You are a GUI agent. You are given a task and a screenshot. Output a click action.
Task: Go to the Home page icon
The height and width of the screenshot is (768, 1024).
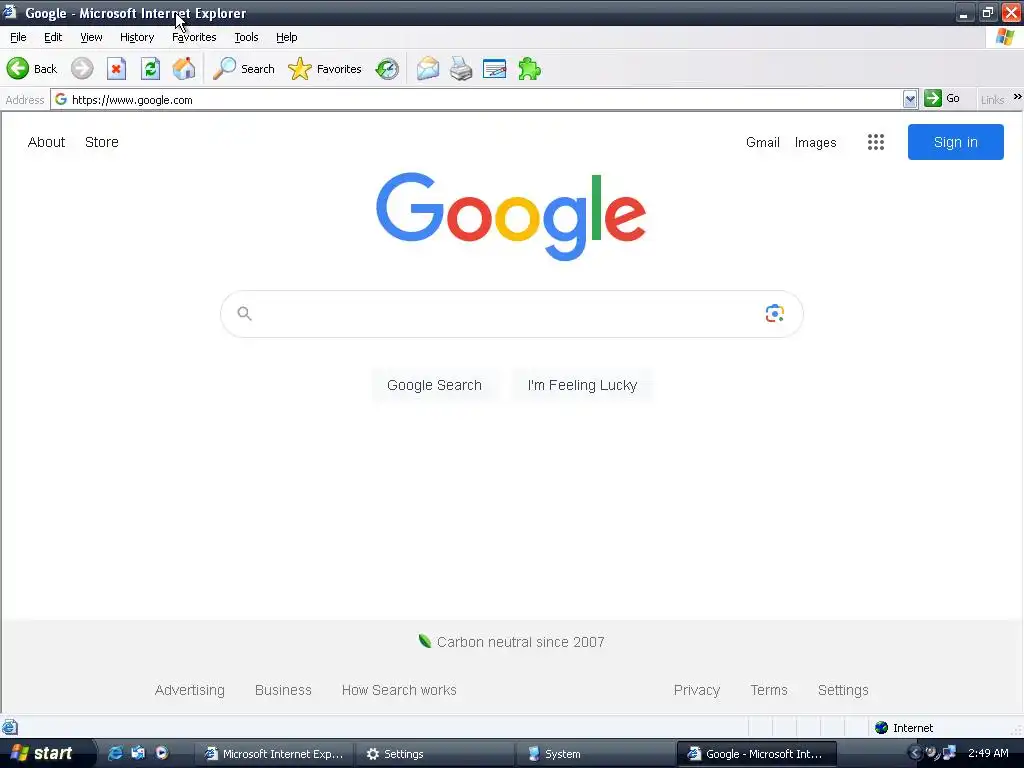pos(184,69)
